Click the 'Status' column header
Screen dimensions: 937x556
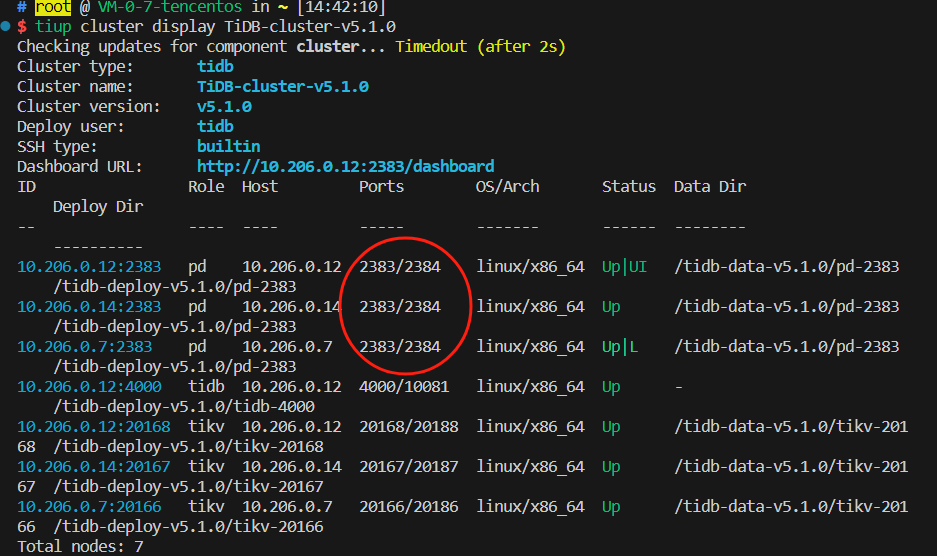(629, 187)
